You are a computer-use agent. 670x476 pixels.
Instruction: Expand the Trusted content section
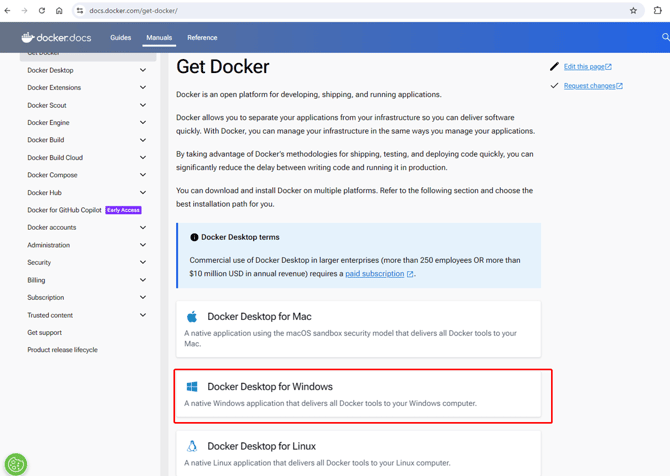pos(143,315)
